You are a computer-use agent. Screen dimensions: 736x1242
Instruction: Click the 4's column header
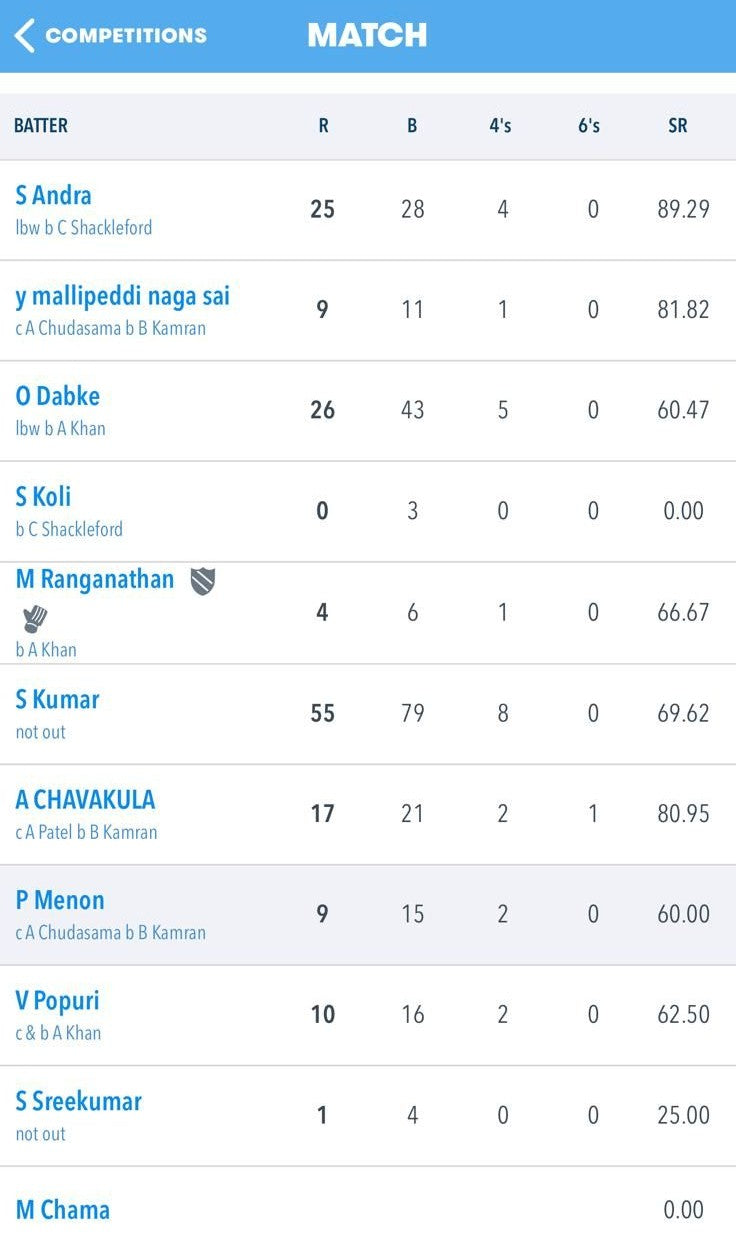point(500,126)
